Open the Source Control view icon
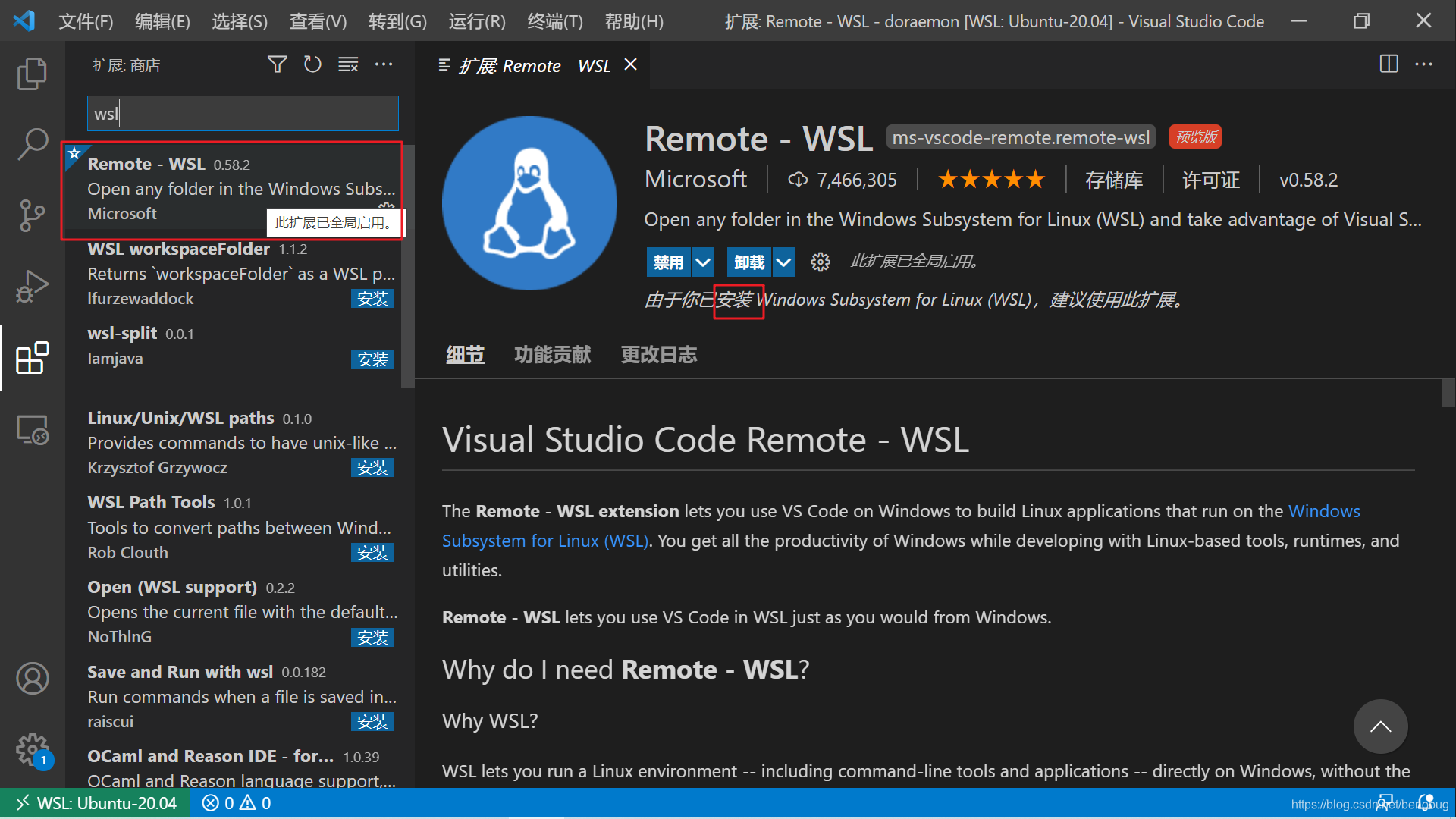 [32, 215]
